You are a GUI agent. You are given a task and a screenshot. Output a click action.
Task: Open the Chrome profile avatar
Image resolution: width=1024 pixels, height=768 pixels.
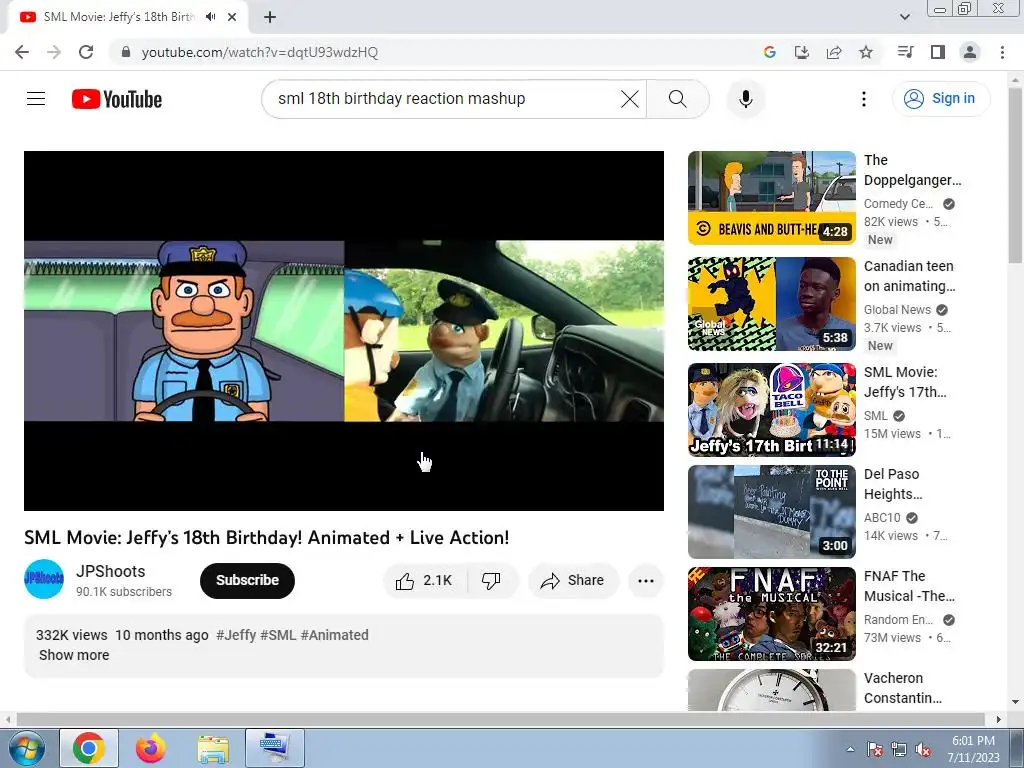970,52
